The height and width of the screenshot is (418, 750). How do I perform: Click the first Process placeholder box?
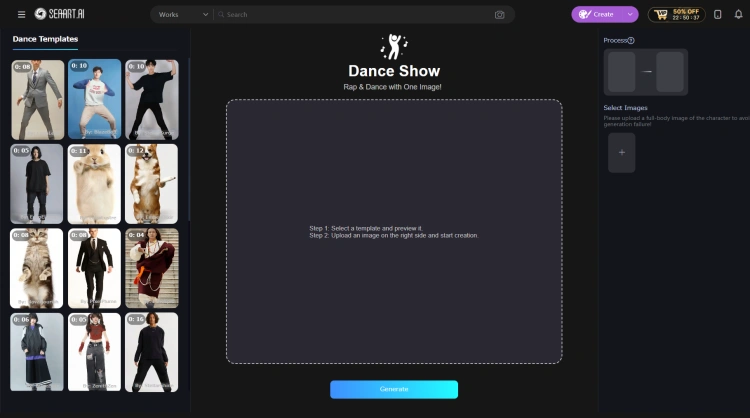click(x=622, y=72)
